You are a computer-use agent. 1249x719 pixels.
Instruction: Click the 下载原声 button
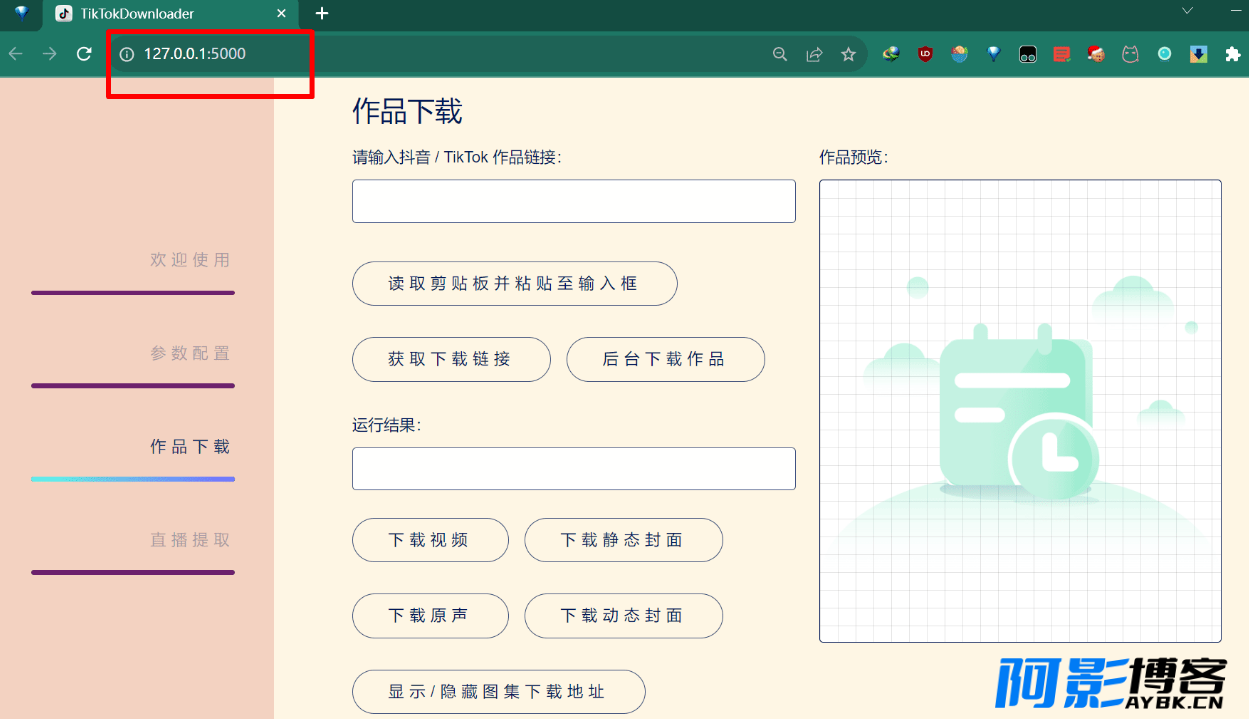coord(430,615)
